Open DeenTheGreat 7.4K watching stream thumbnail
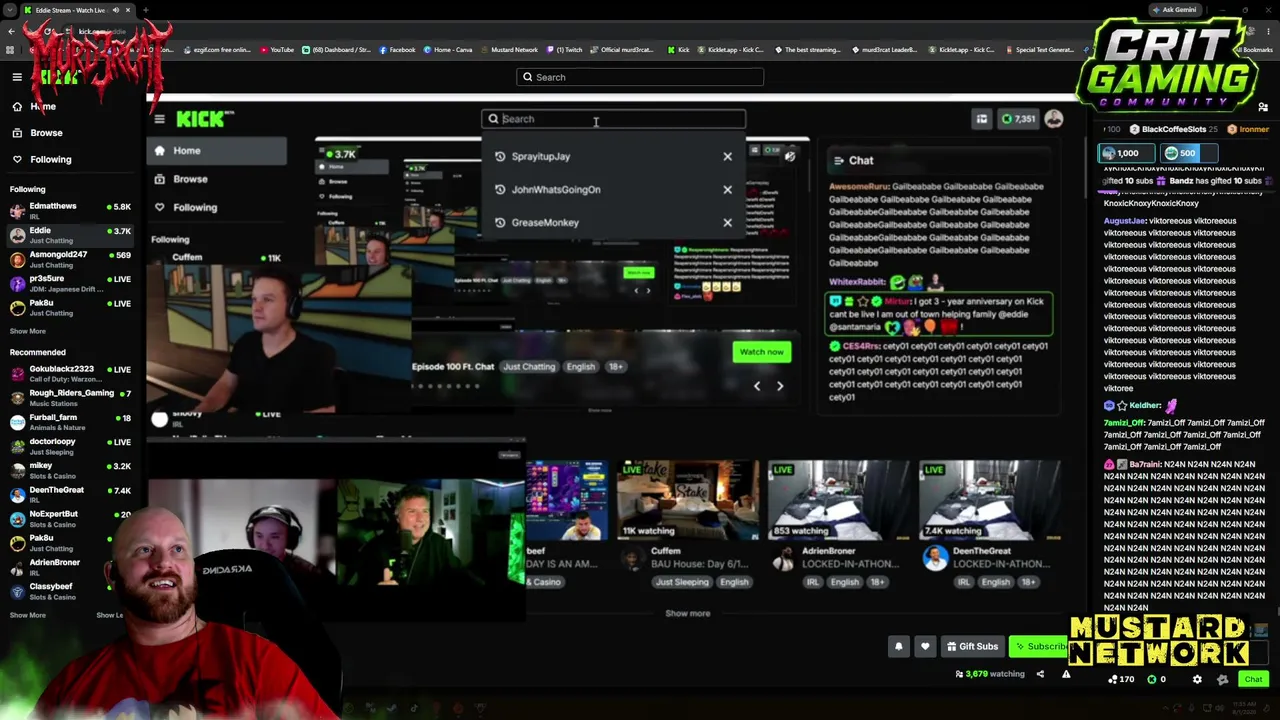Image resolution: width=1280 pixels, height=720 pixels. 990,500
